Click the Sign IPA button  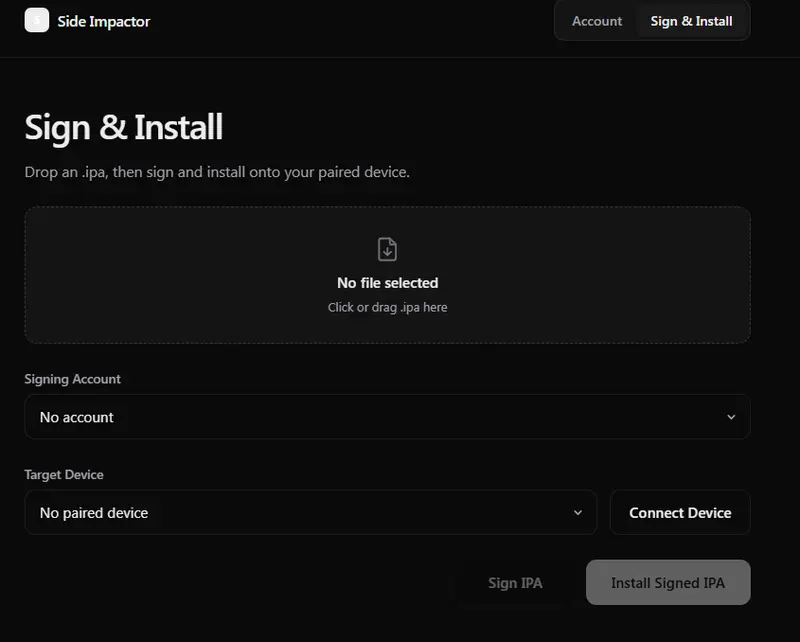(x=515, y=583)
